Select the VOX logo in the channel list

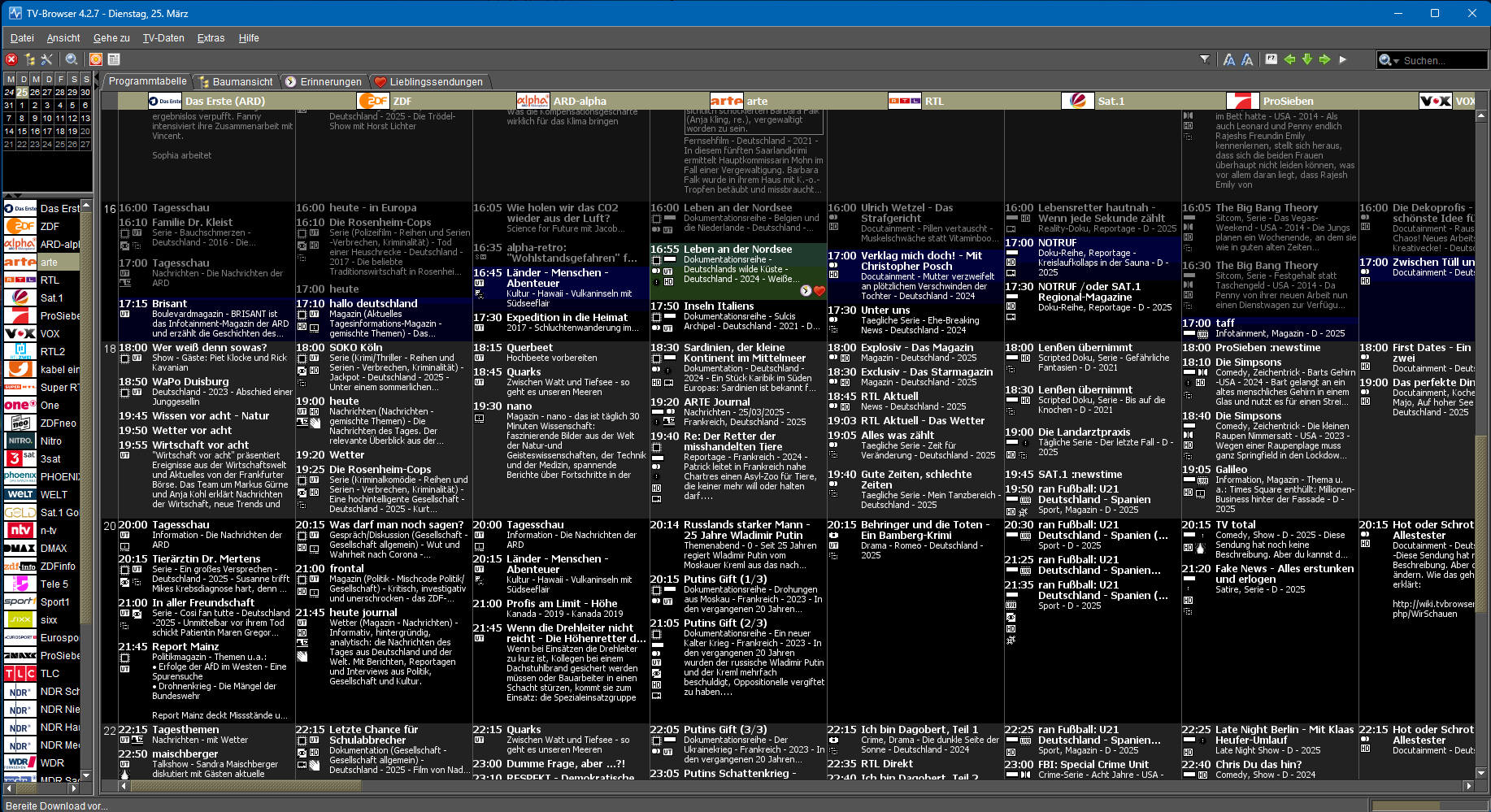coord(20,334)
